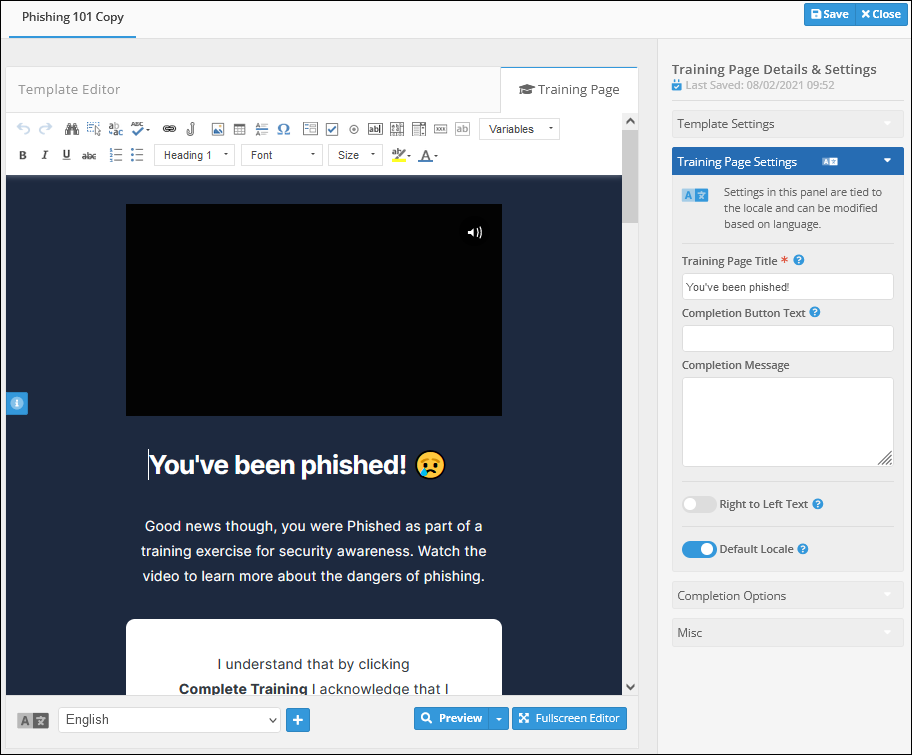Click the video mute speaker icon
912x755 pixels.
[x=475, y=233]
